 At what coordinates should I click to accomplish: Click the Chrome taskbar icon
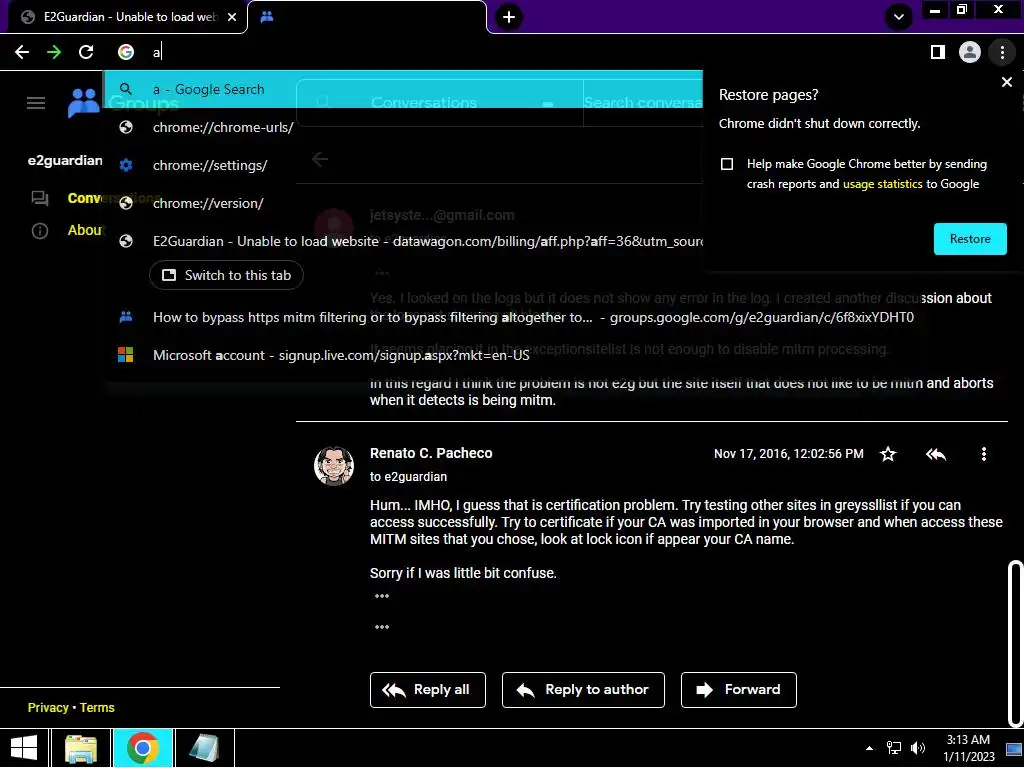tap(142, 748)
